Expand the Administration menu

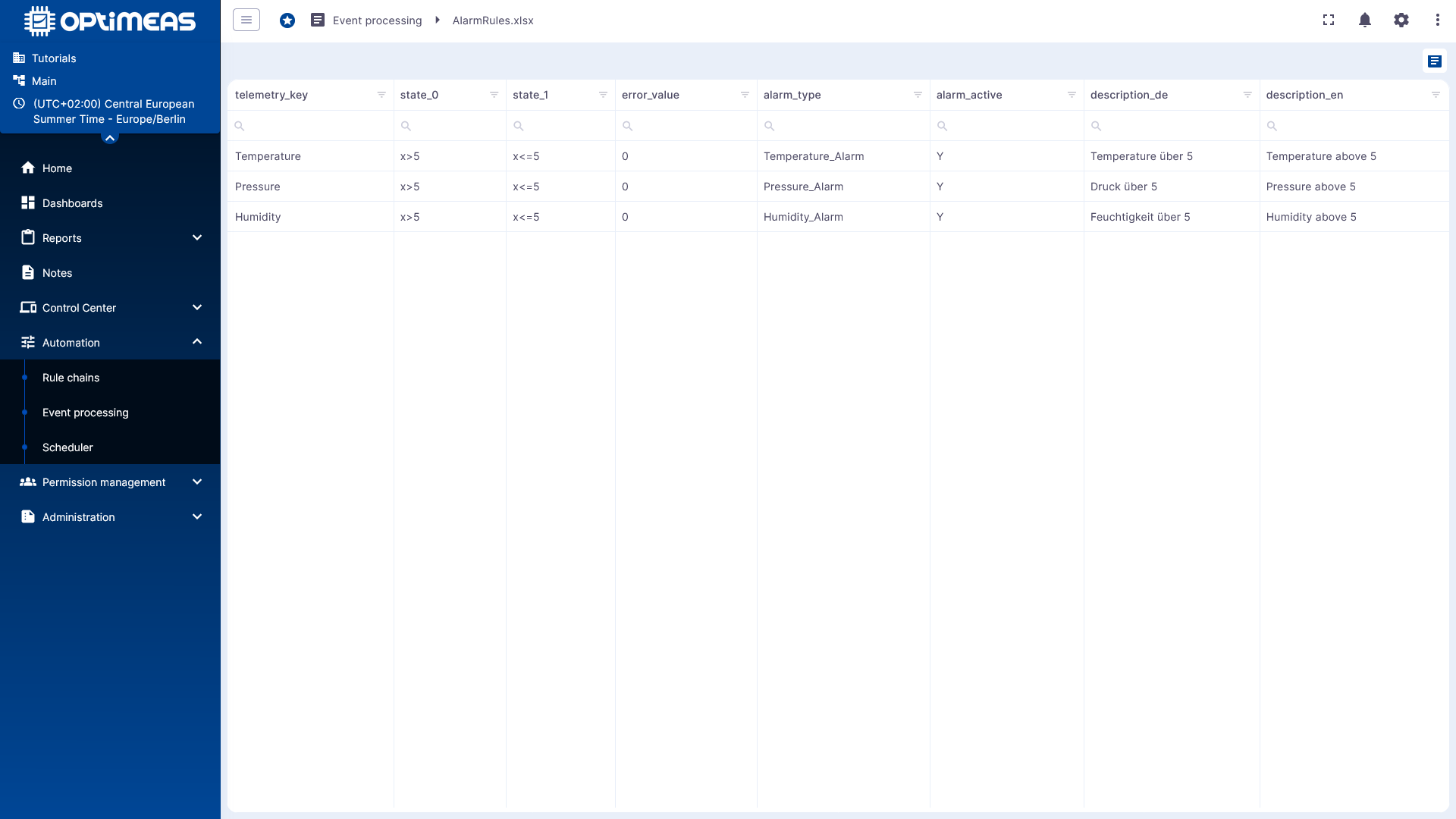pyautogui.click(x=197, y=516)
